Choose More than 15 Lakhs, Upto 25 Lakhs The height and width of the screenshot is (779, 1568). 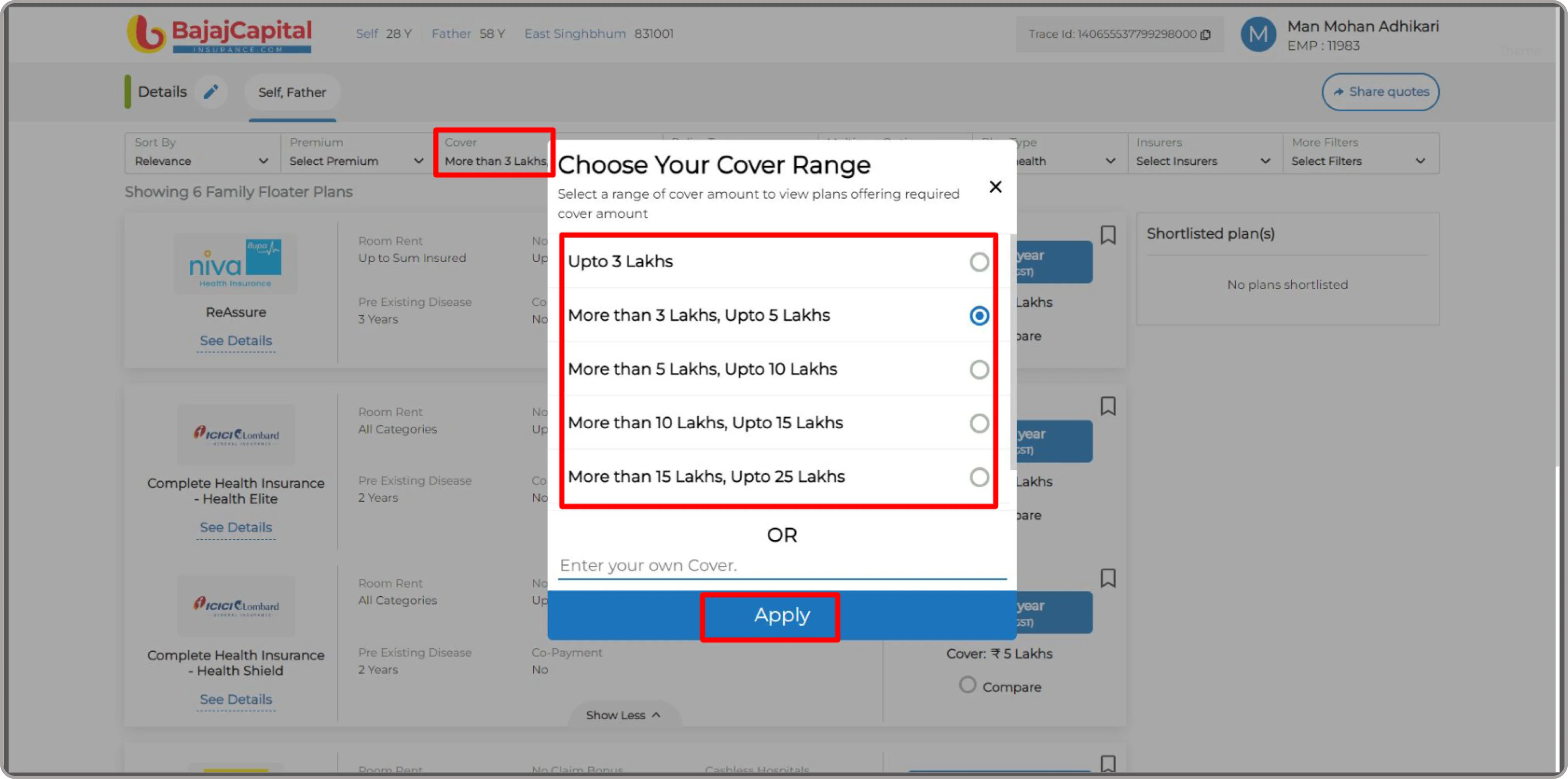coord(779,476)
